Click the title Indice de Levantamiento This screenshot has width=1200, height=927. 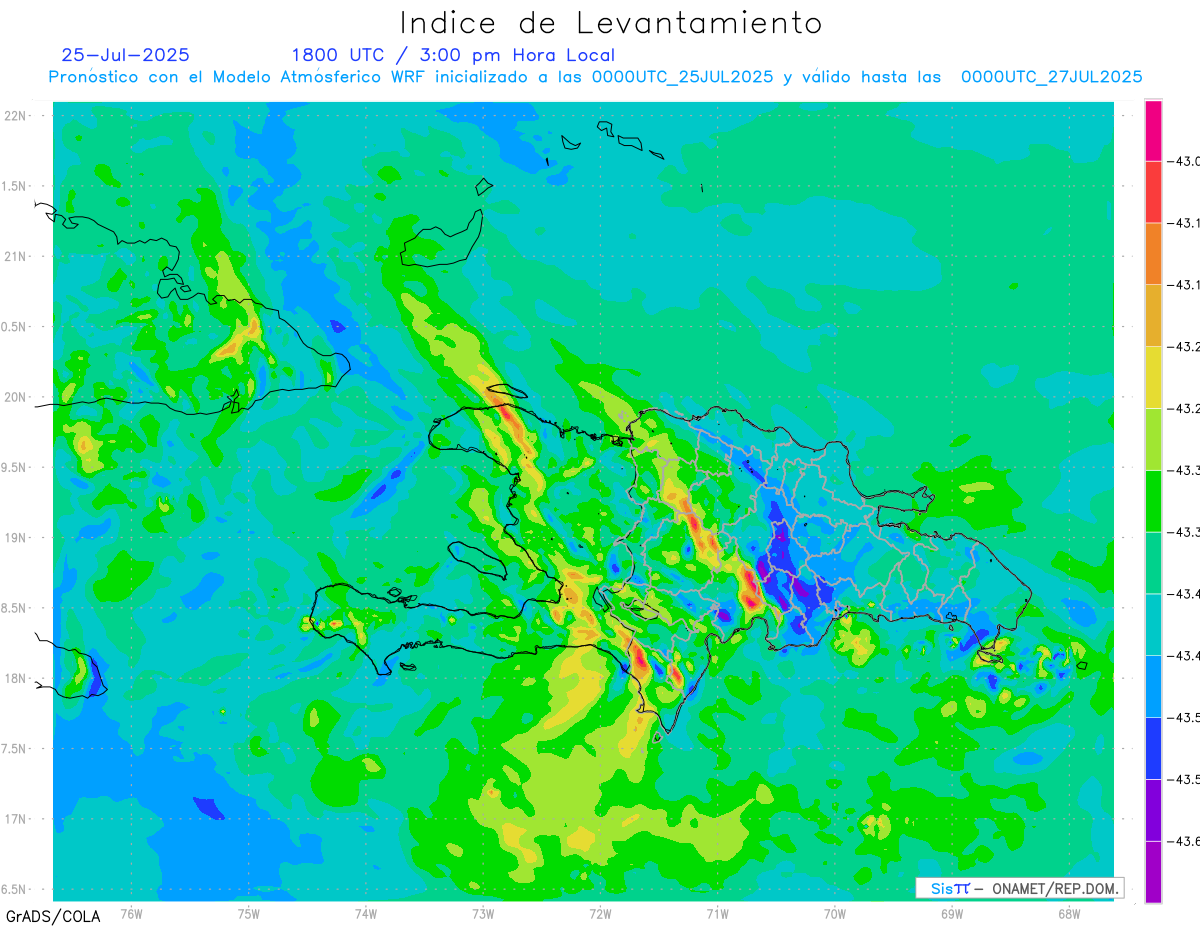(x=611, y=23)
